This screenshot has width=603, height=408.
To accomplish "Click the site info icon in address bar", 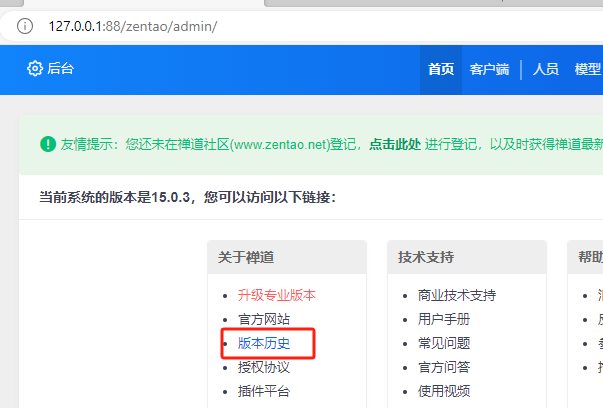I will tap(25, 26).
